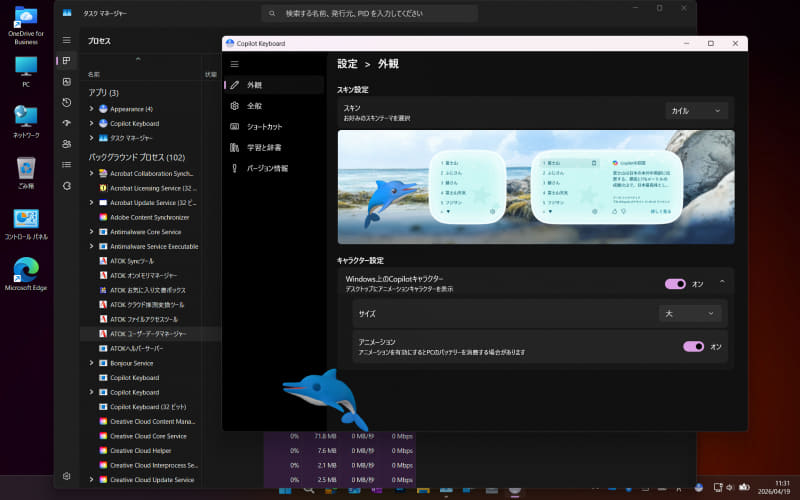Open the 全般 settings page

(x=274, y=106)
